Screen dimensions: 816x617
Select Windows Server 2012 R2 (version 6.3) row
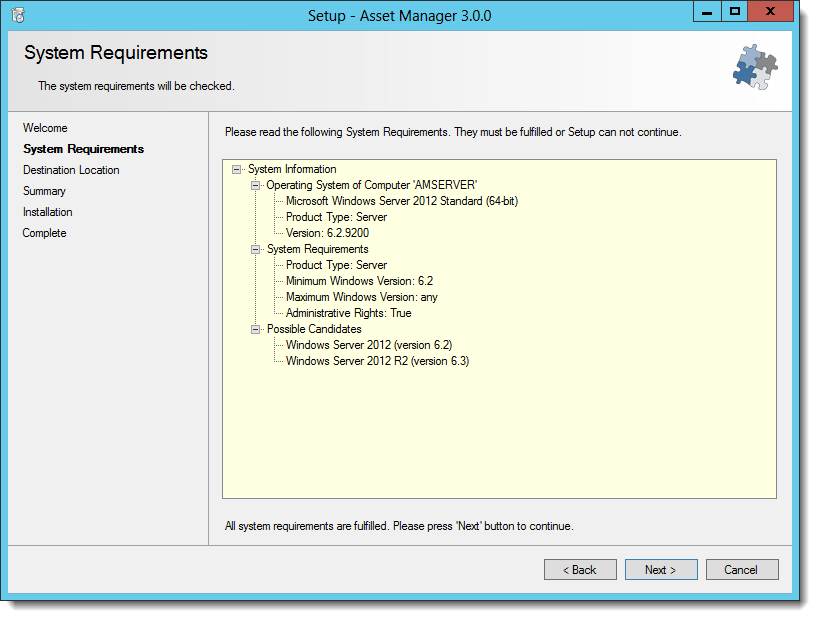coord(377,361)
